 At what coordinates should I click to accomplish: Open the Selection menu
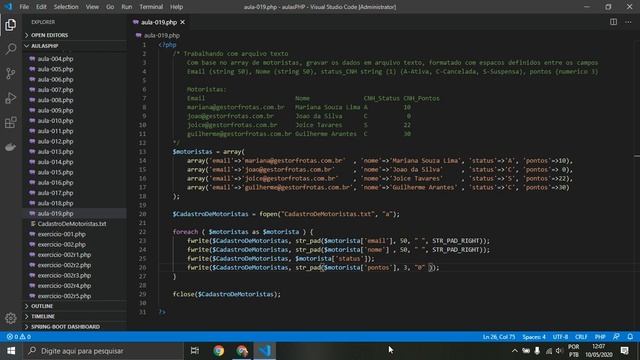tap(66, 7)
